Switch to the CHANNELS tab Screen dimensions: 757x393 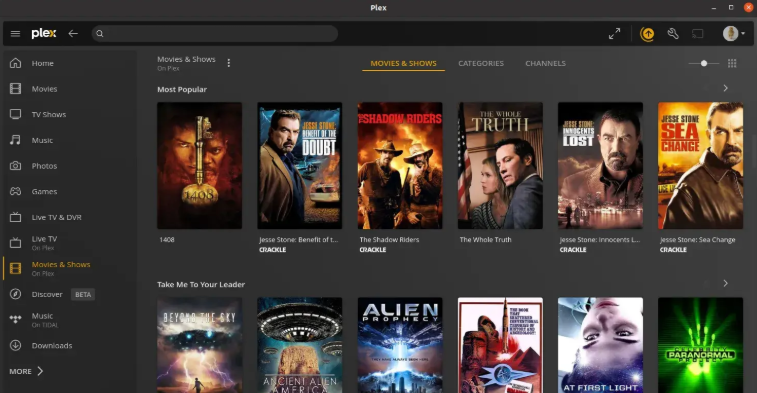coord(546,63)
